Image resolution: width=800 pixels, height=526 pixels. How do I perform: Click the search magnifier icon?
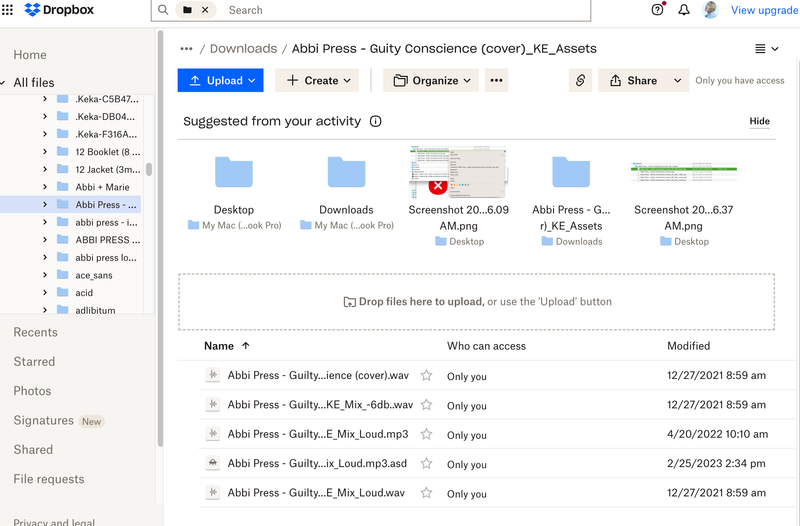tap(163, 10)
